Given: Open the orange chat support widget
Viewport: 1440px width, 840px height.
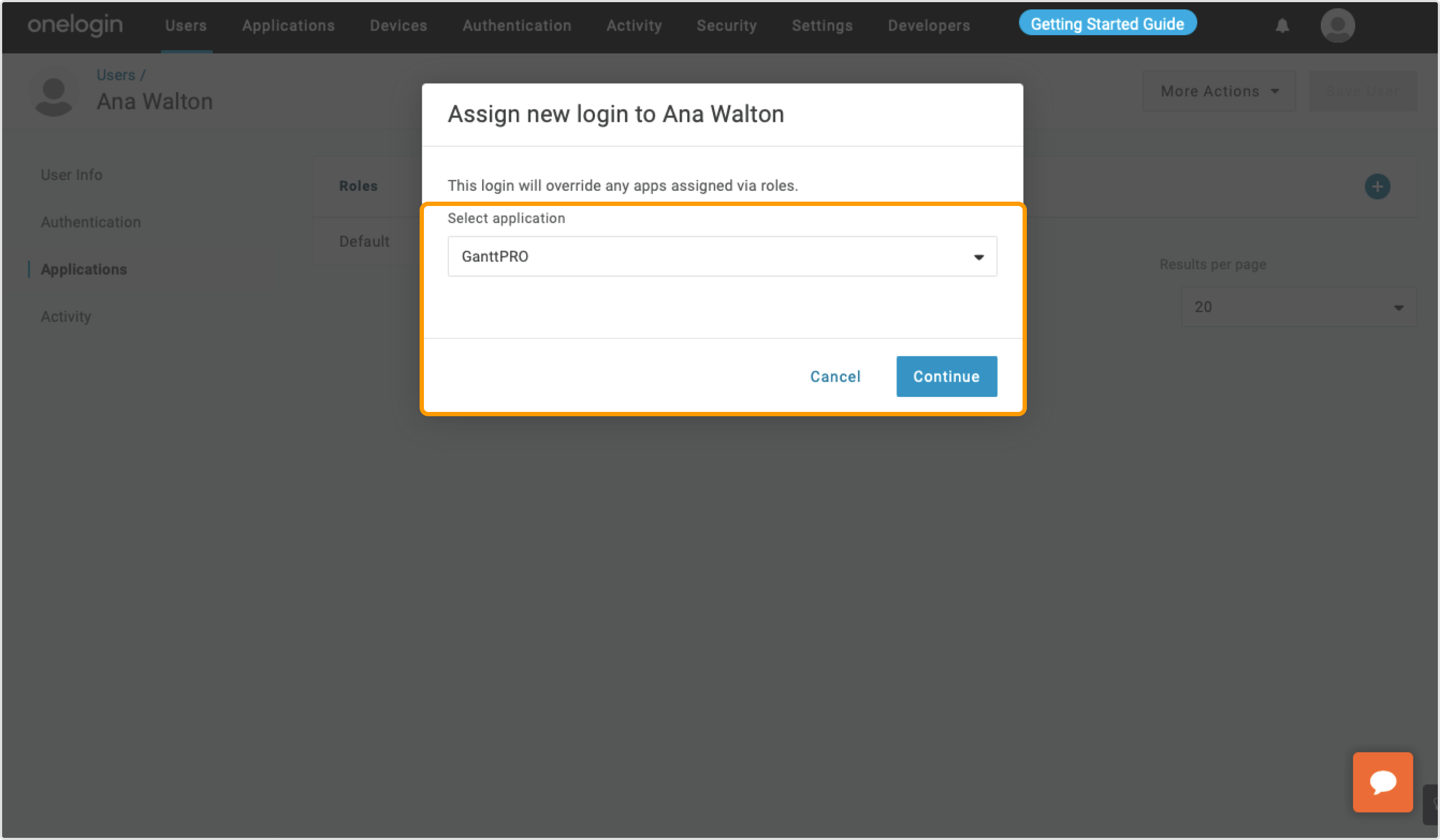Looking at the screenshot, I should (x=1383, y=782).
